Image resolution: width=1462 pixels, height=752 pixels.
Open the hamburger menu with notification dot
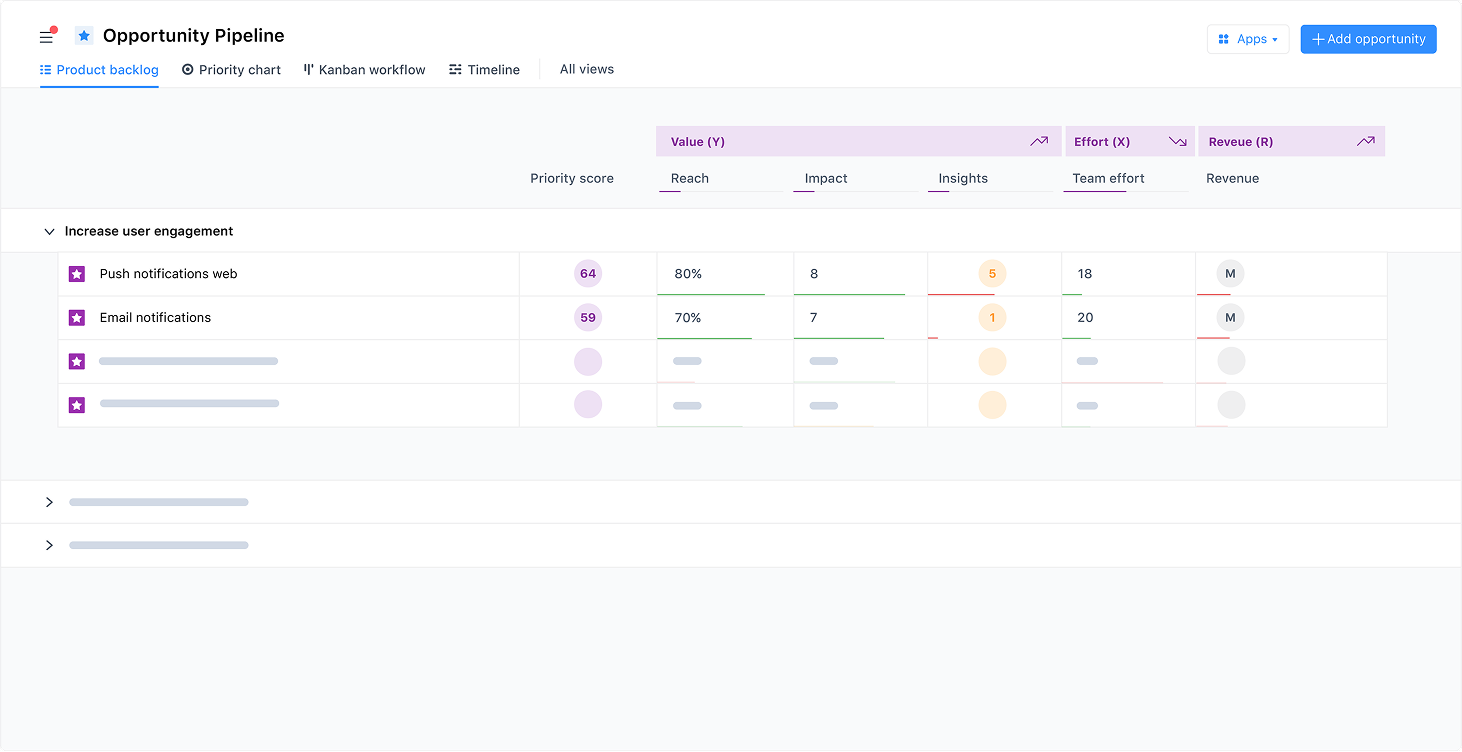tap(46, 36)
